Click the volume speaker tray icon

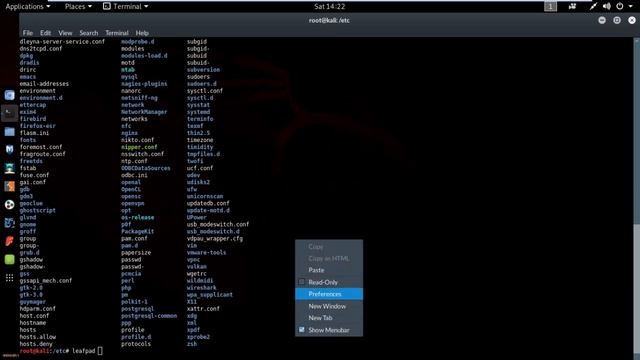tap(607, 6)
